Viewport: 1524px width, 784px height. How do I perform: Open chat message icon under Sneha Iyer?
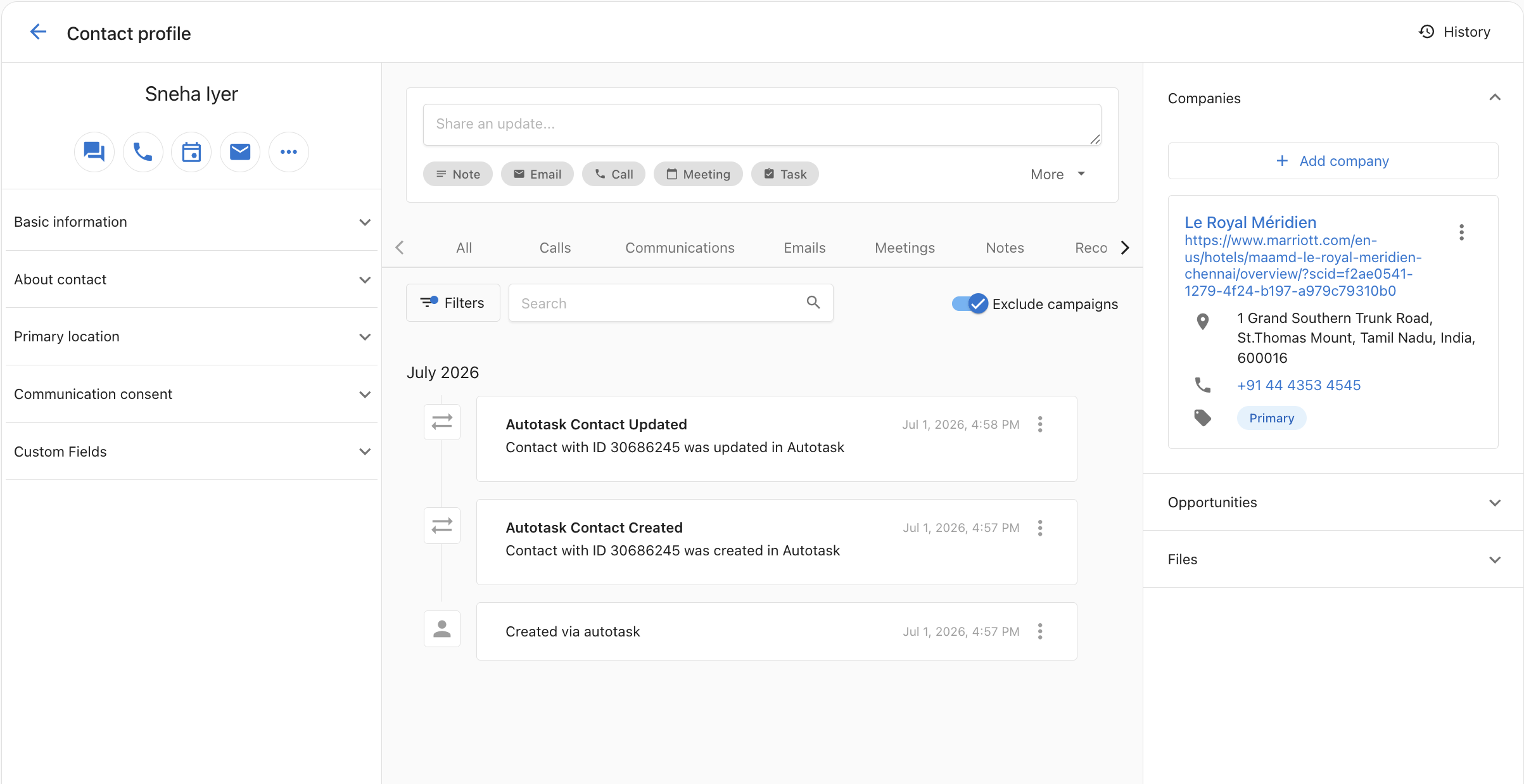point(94,152)
